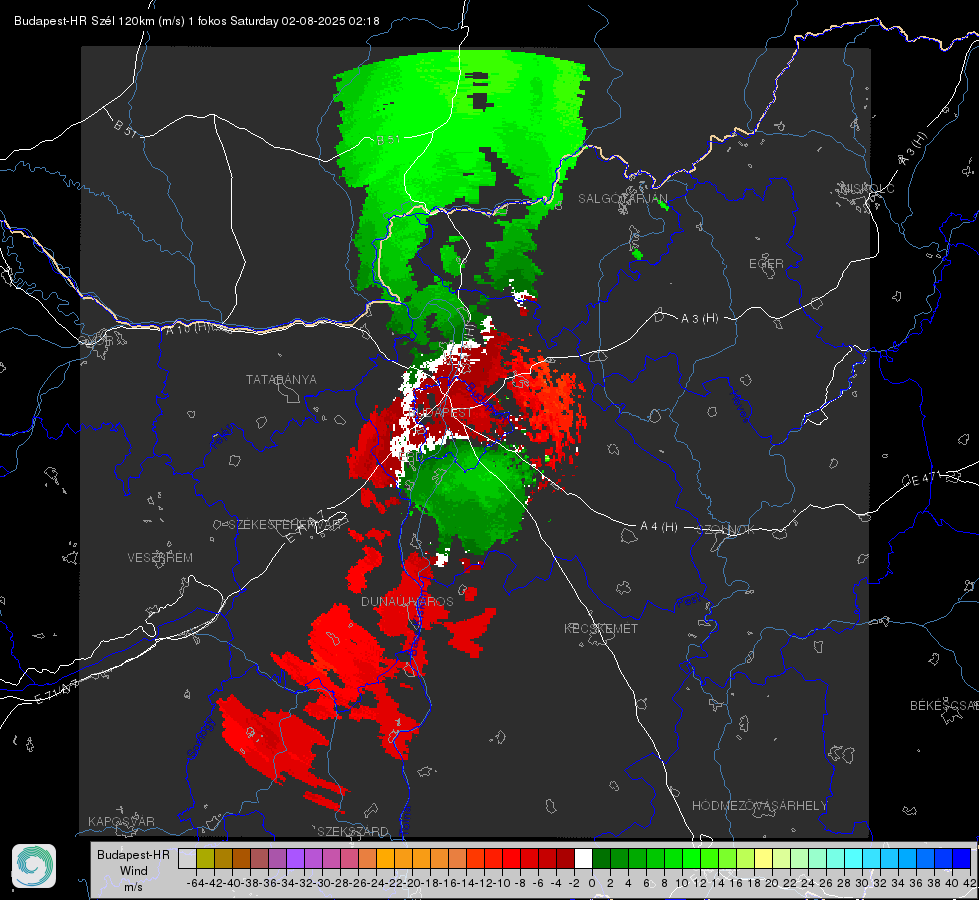
Task: Click the swirl logo icon beside the legend
Action: pos(34,866)
